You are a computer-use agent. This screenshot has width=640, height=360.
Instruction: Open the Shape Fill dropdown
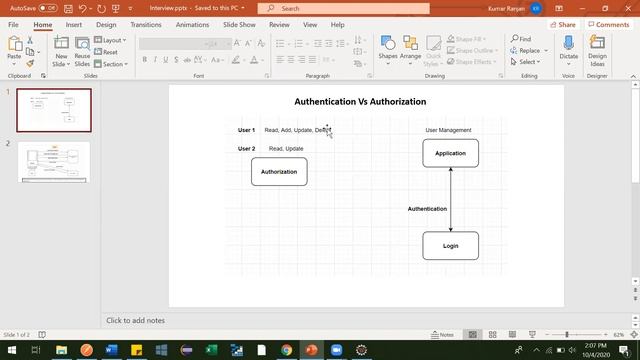pos(466,39)
